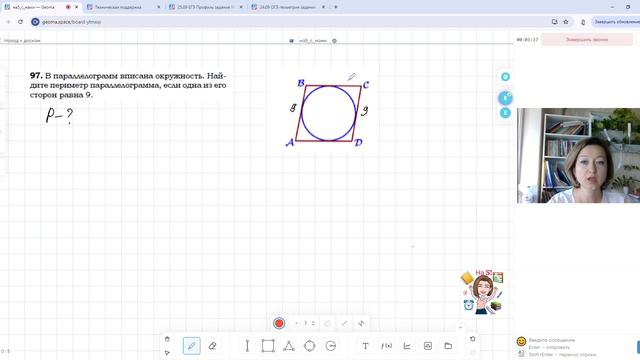Click the handwritten P–? note
Screen dimensions: 640x360
tap(59, 115)
